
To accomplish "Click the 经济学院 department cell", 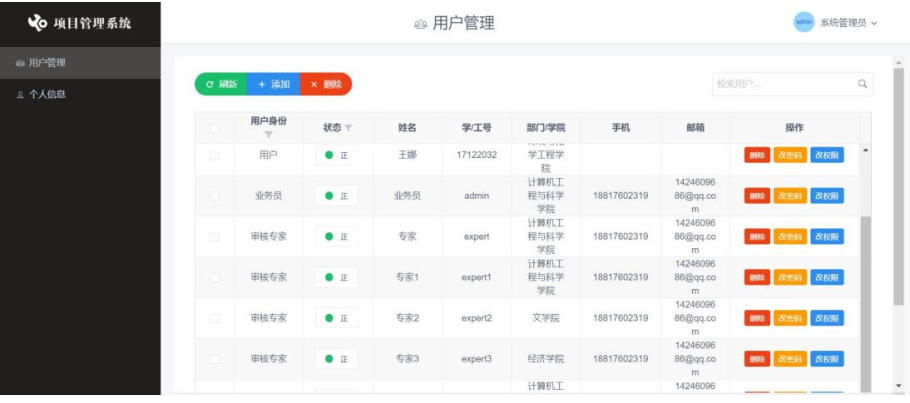I will [x=546, y=359].
